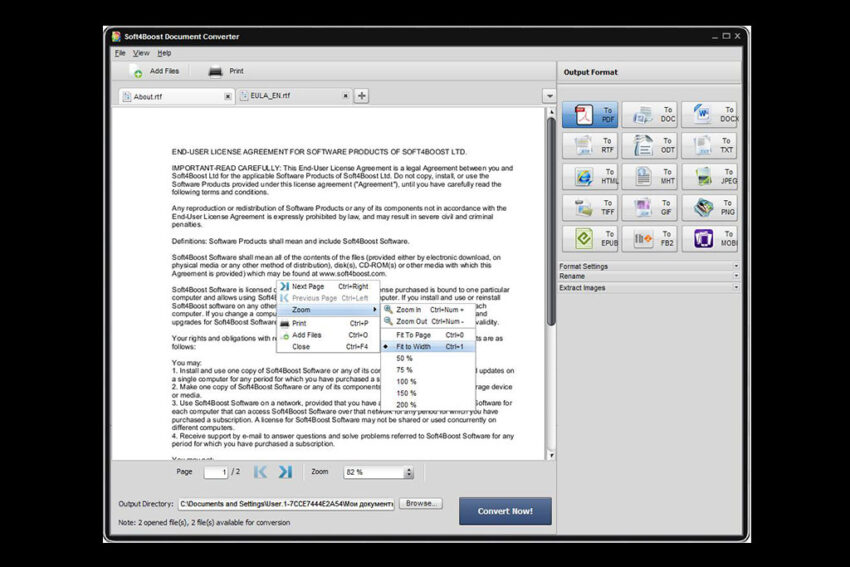
Task: Open the Help menu
Action: [164, 53]
